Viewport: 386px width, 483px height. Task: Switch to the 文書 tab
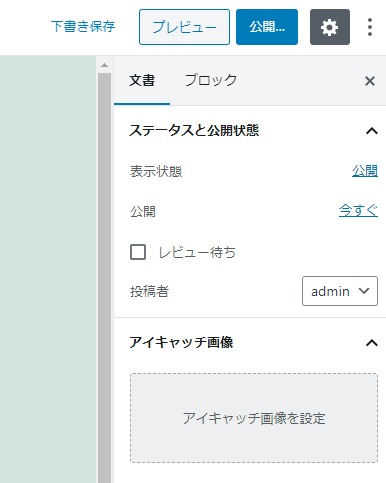tap(142, 81)
